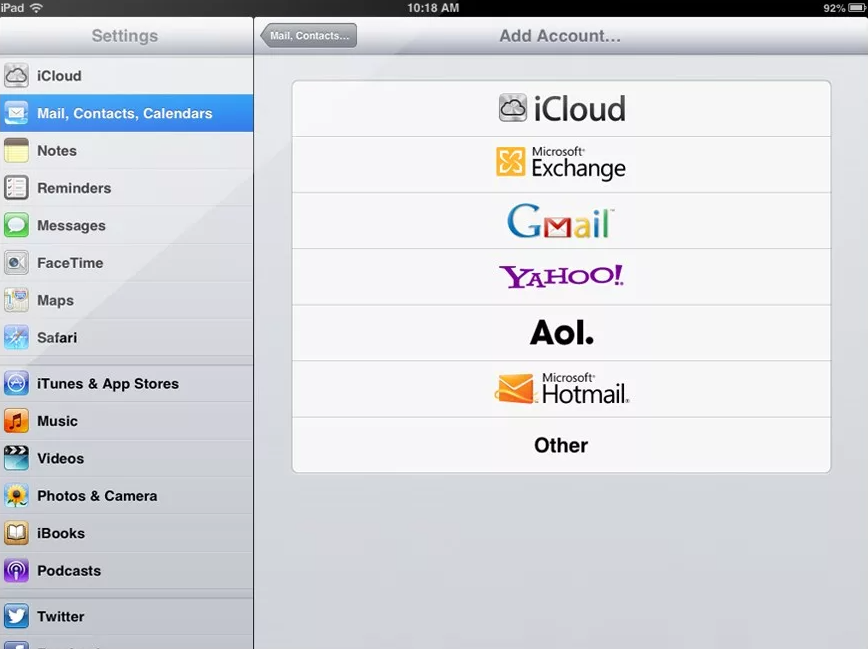The width and height of the screenshot is (868, 649).
Task: Choose the iCloud cloud icon in Add Account
Action: tap(513, 107)
